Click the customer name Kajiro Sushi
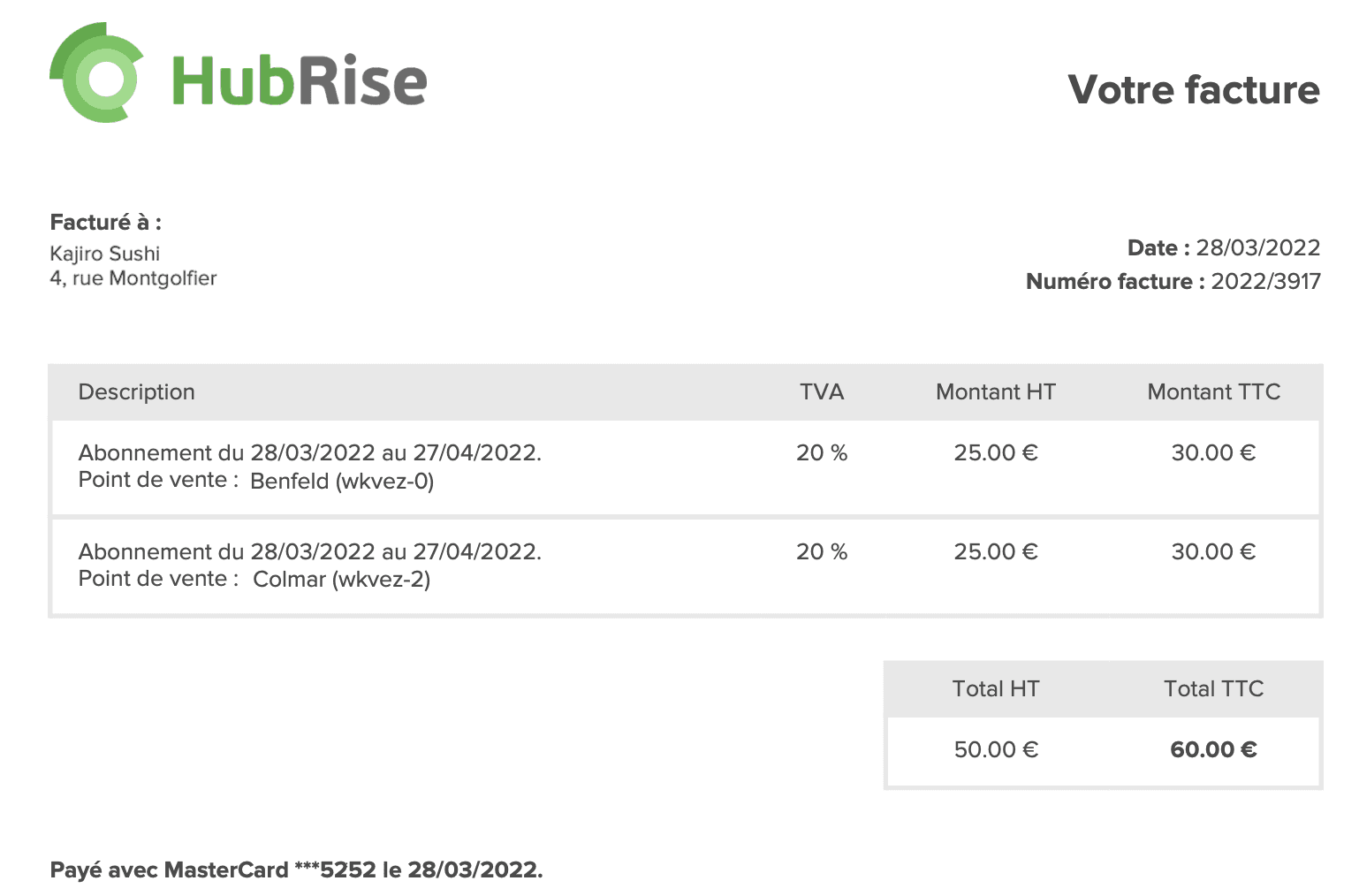This screenshot has height=896, width=1359. click(104, 254)
